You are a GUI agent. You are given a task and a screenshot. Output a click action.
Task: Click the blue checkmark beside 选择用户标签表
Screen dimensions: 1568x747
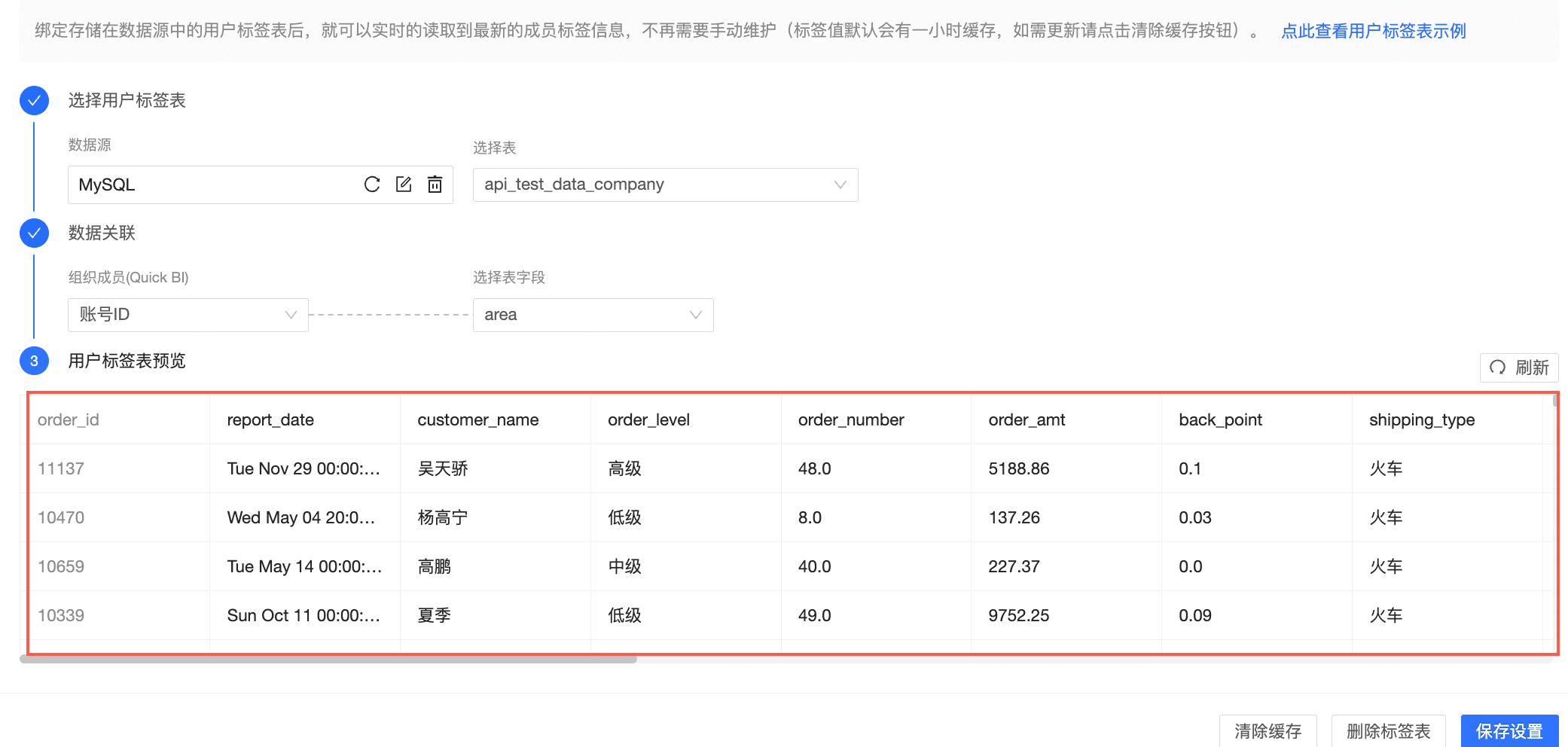(33, 100)
